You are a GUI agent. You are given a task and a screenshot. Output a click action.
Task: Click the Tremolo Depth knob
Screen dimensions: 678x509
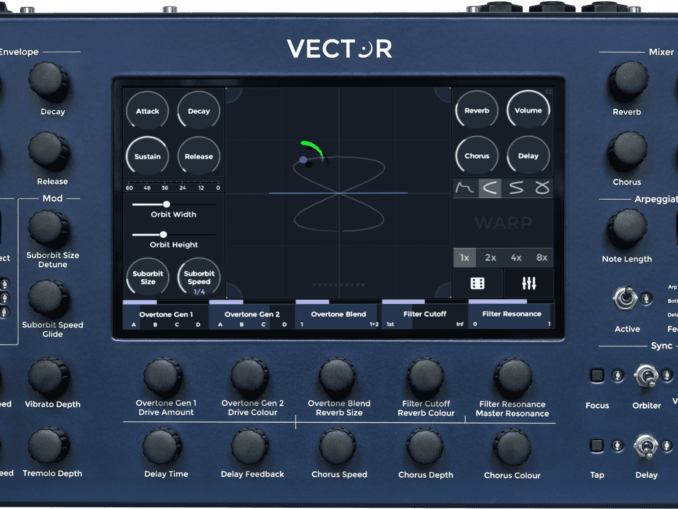49,446
